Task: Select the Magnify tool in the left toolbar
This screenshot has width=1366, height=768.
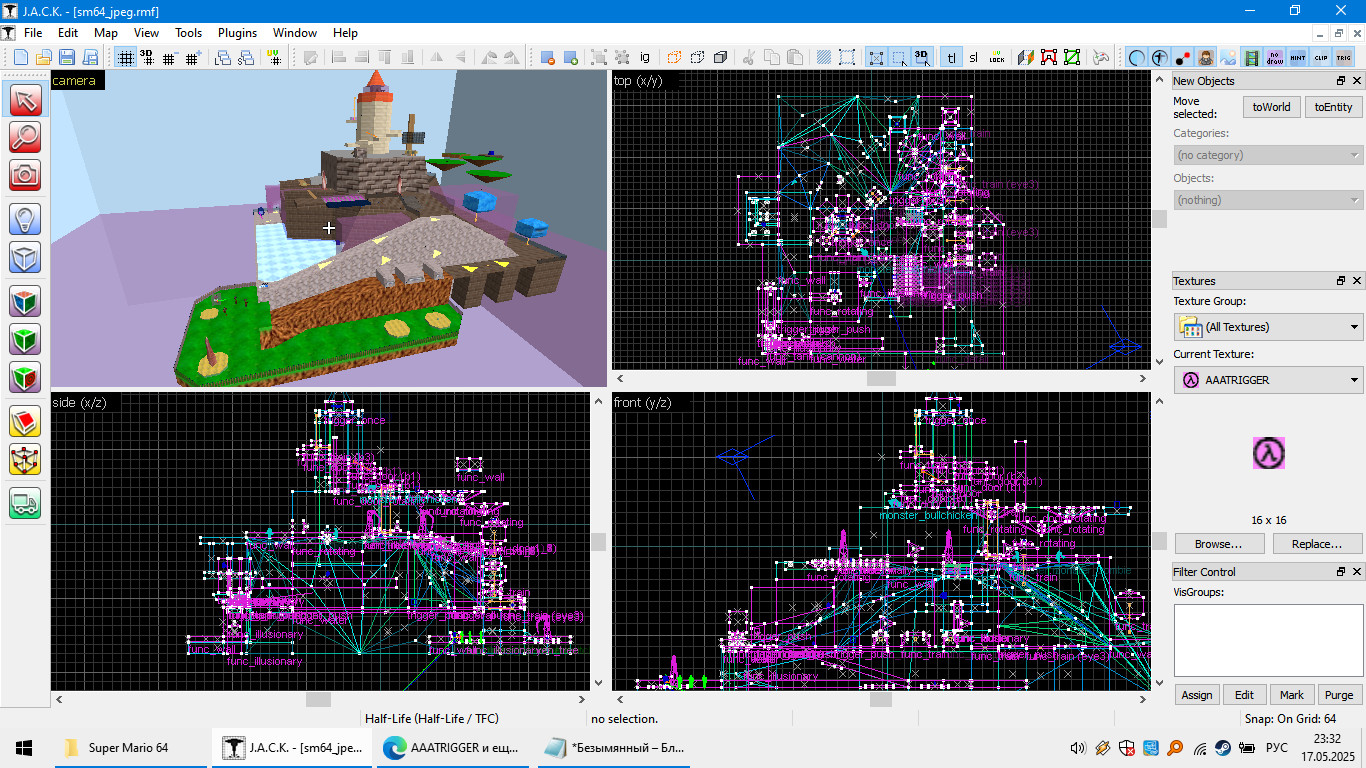Action: click(x=24, y=139)
